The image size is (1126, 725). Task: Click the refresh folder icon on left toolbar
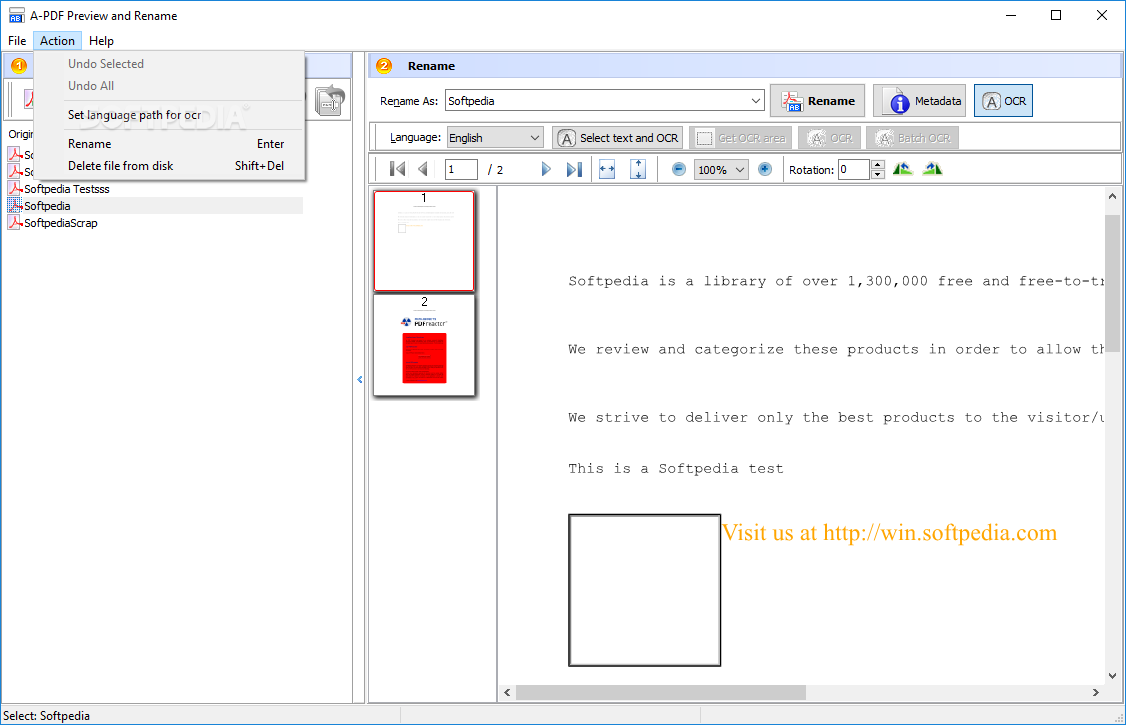click(x=330, y=100)
